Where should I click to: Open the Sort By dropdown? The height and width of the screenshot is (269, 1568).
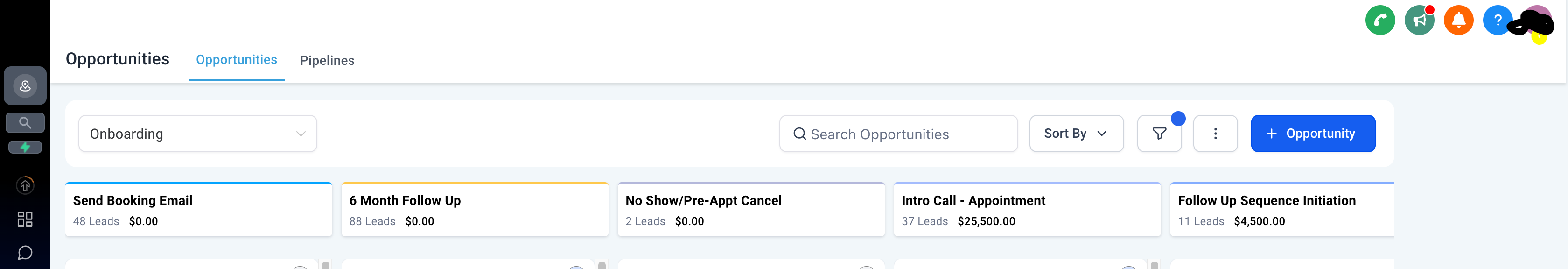coord(1076,134)
